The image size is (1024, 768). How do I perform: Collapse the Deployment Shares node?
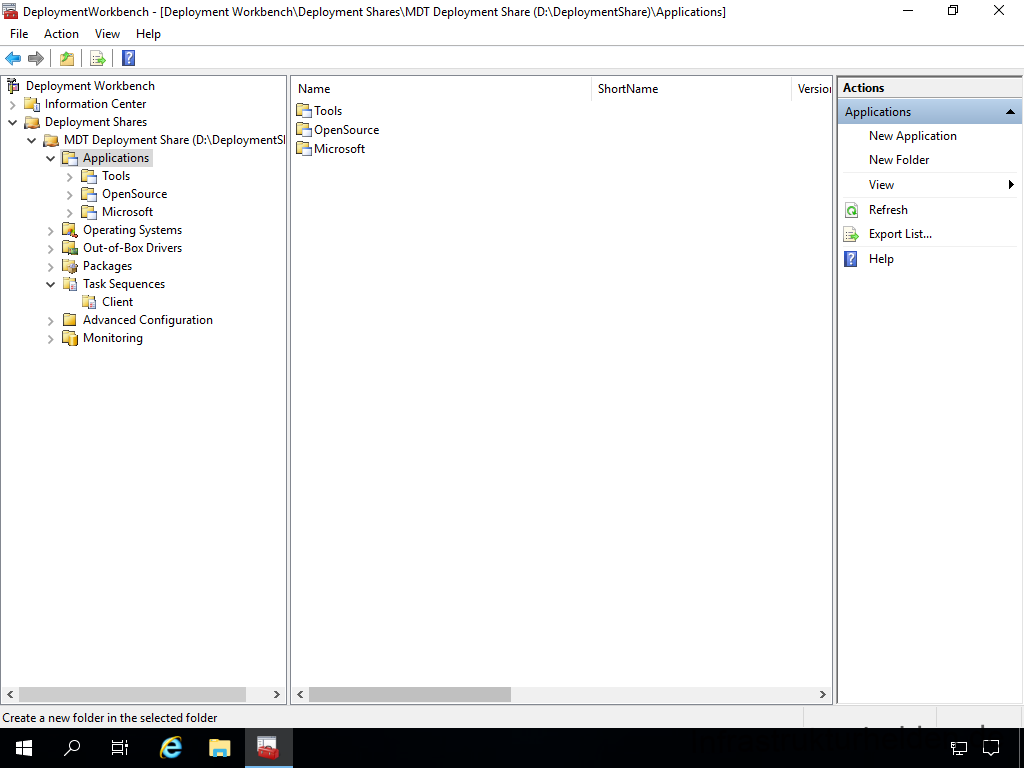click(x=12, y=122)
